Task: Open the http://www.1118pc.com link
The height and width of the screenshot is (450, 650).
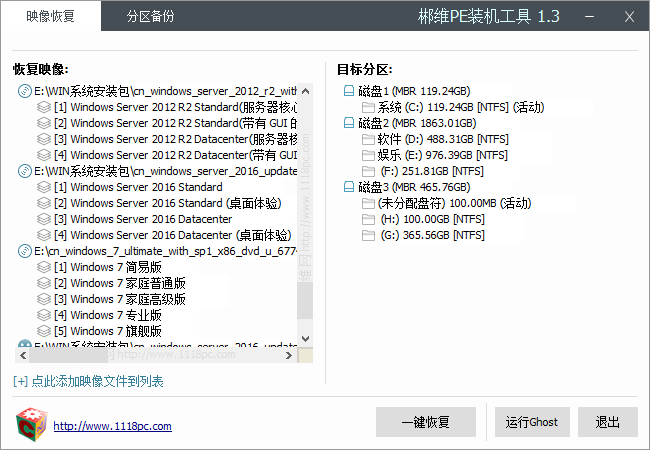Action: [112, 426]
